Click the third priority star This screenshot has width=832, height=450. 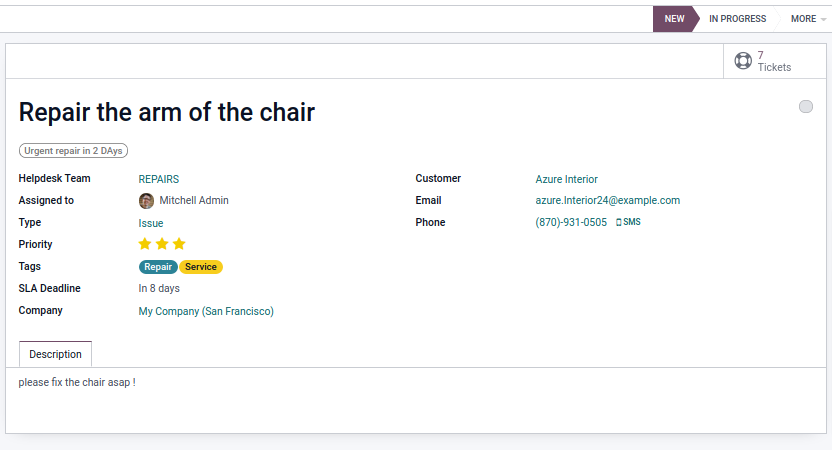pyautogui.click(x=179, y=244)
